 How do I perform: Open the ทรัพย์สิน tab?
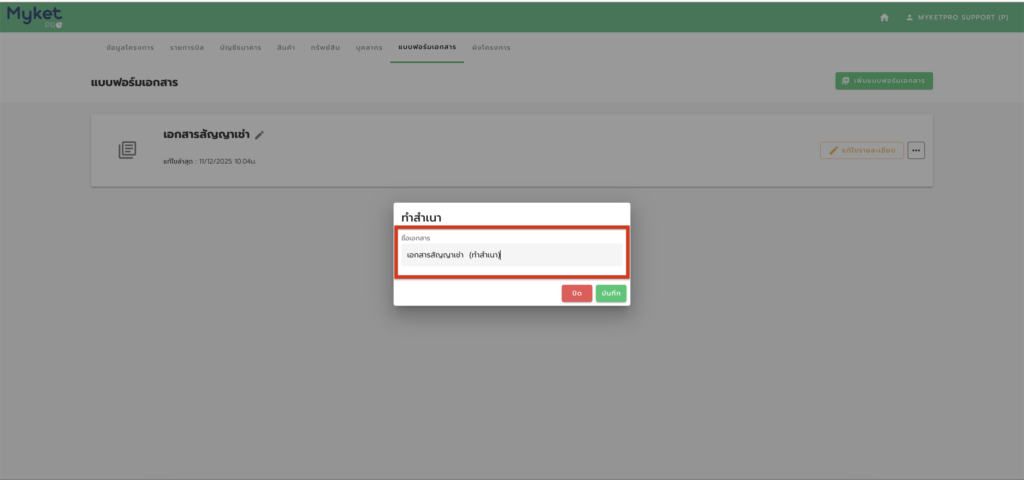click(x=327, y=48)
